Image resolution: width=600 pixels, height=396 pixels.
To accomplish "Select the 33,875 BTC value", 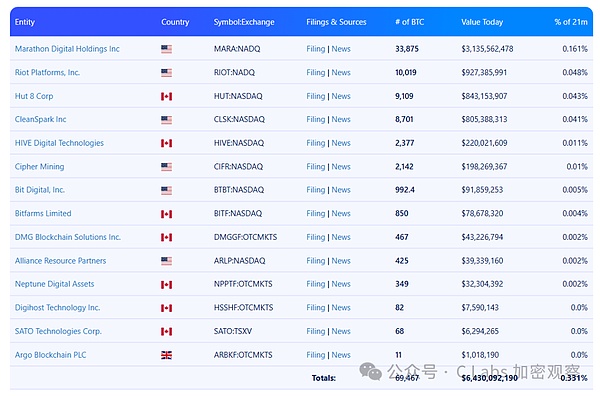I will (x=407, y=49).
